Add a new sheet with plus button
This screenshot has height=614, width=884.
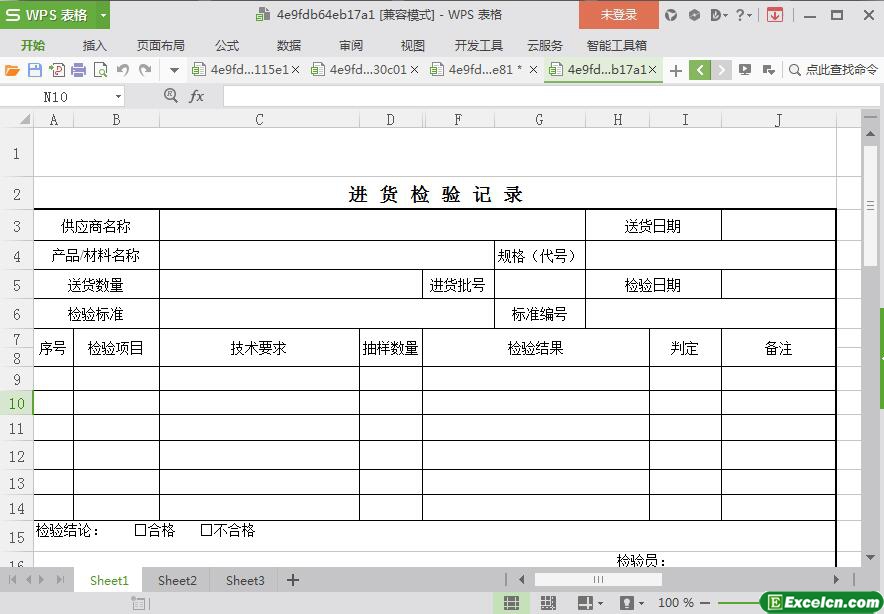point(293,580)
